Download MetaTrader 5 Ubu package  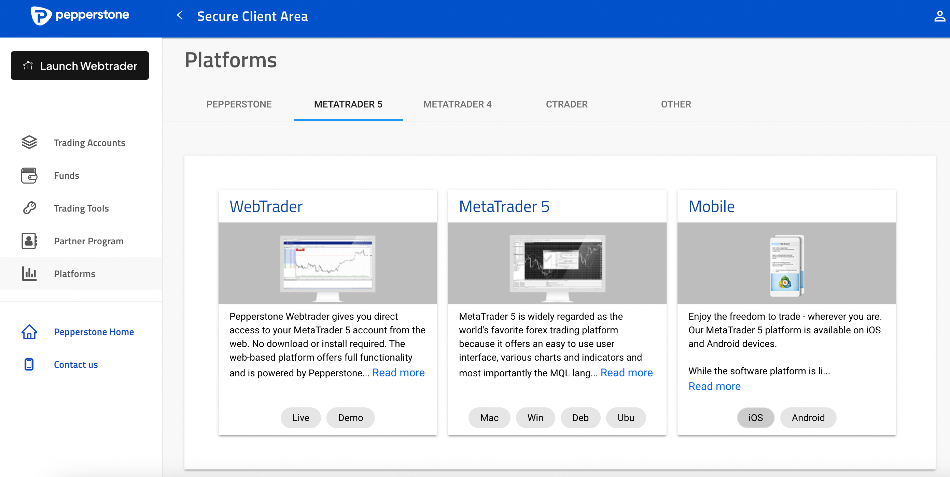point(626,418)
